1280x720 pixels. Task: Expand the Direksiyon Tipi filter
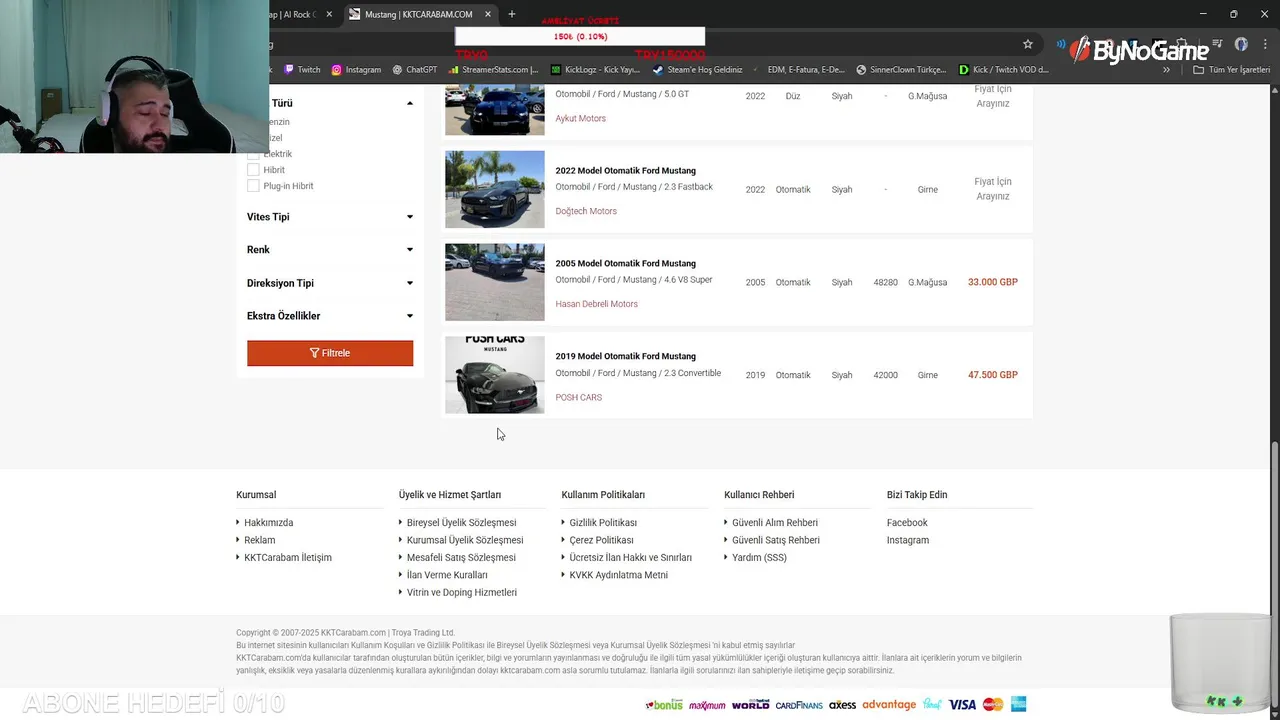click(330, 283)
